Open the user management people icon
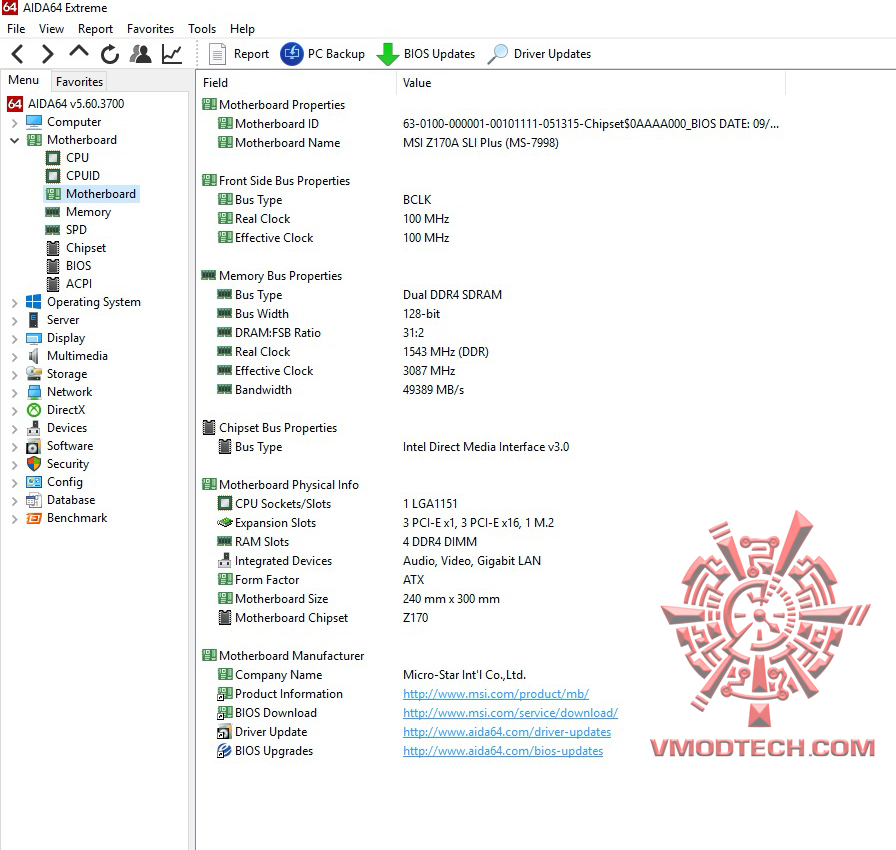This screenshot has height=850, width=896. click(141, 54)
